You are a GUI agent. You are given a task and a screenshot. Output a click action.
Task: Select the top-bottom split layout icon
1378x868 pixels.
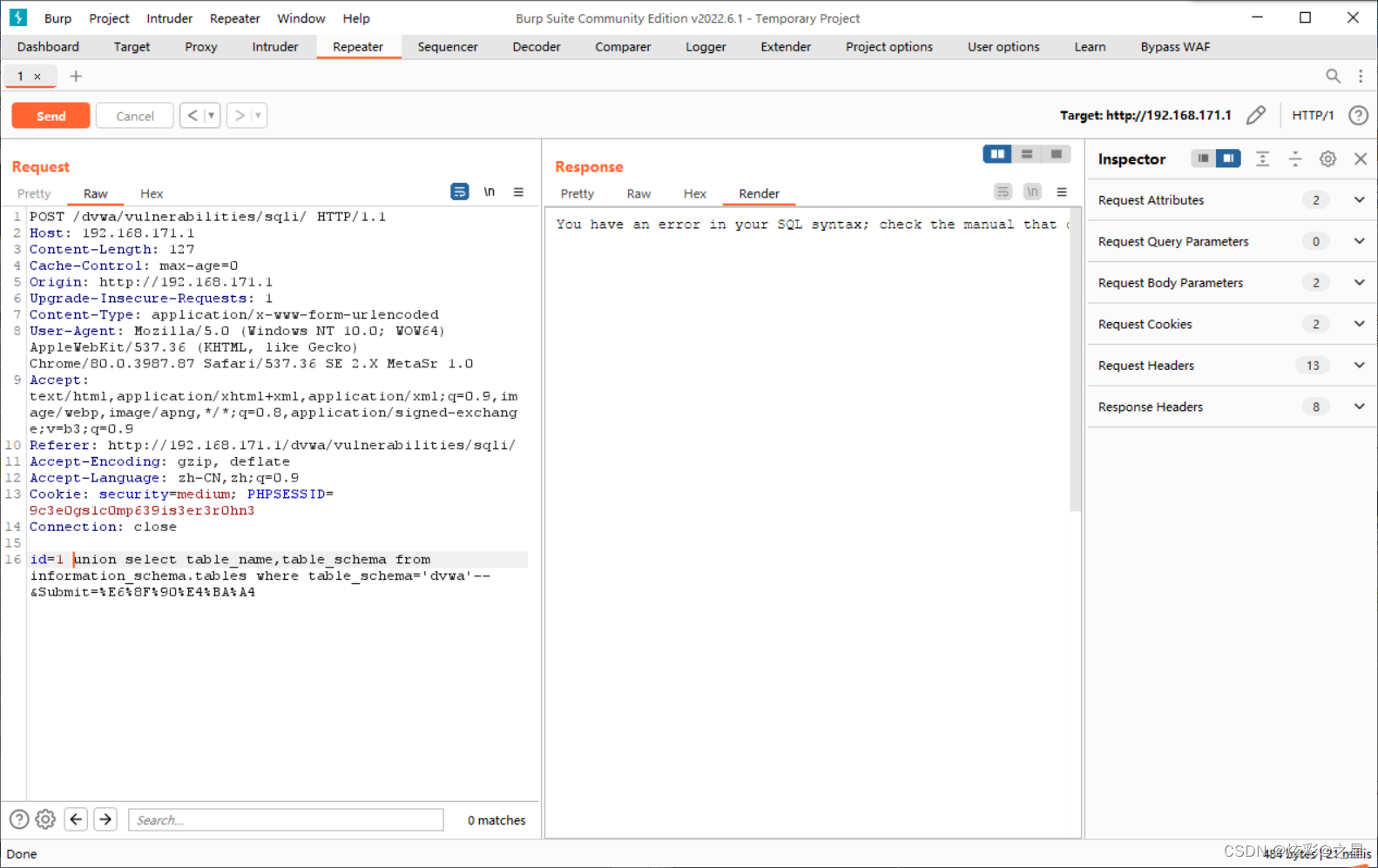(x=1027, y=154)
